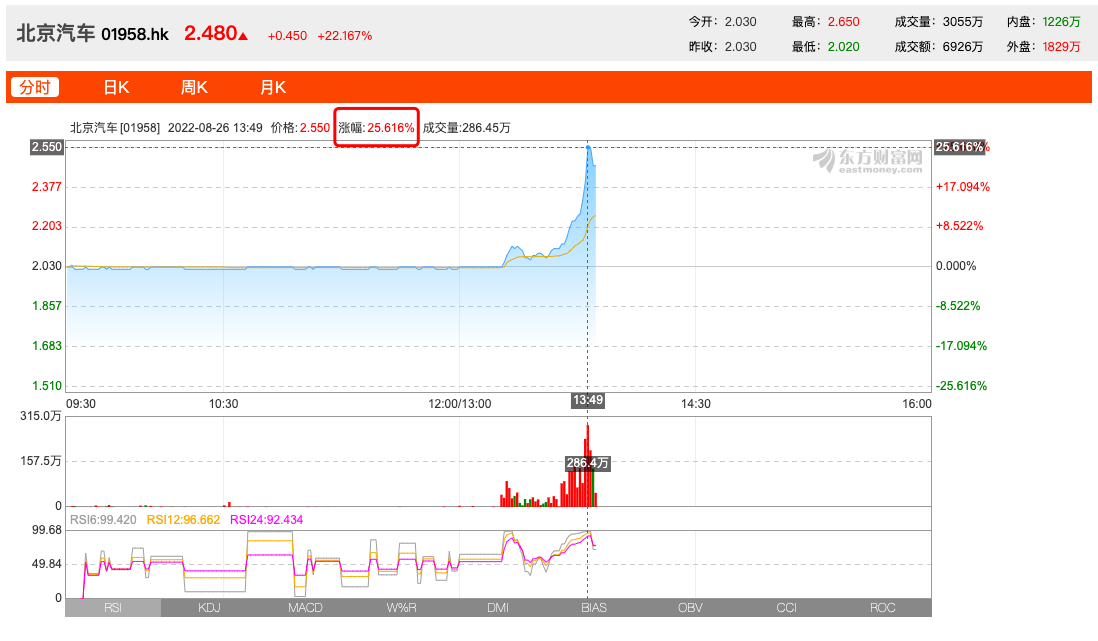
Task: Click the red up-arrow next to price
Action: [243, 36]
